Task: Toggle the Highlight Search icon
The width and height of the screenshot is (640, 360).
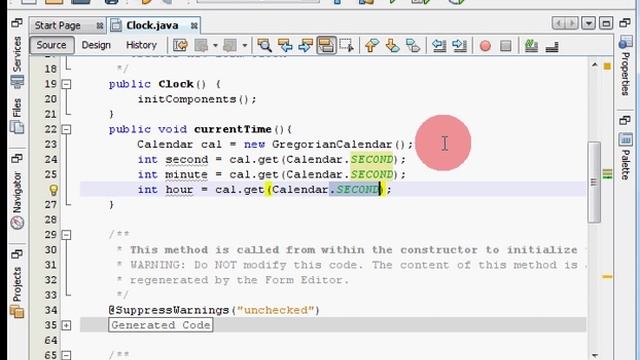Action: 326,45
